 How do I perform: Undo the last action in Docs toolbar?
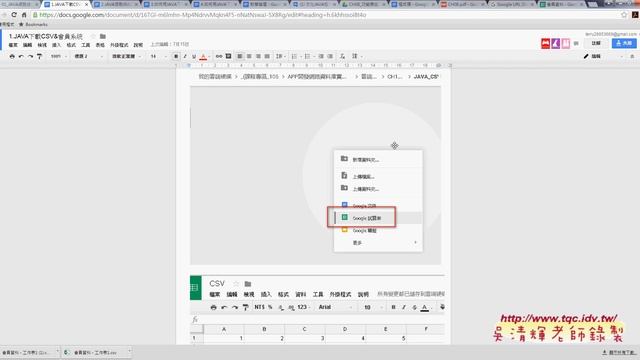click(x=21, y=56)
